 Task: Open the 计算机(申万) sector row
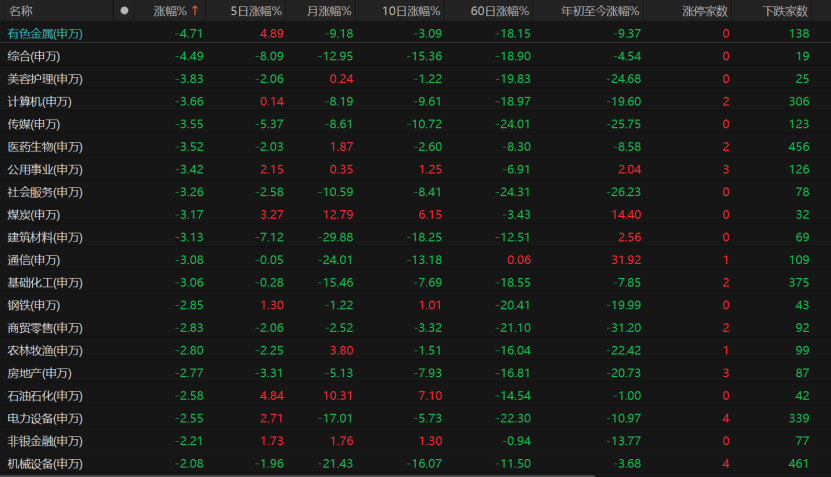416,101
